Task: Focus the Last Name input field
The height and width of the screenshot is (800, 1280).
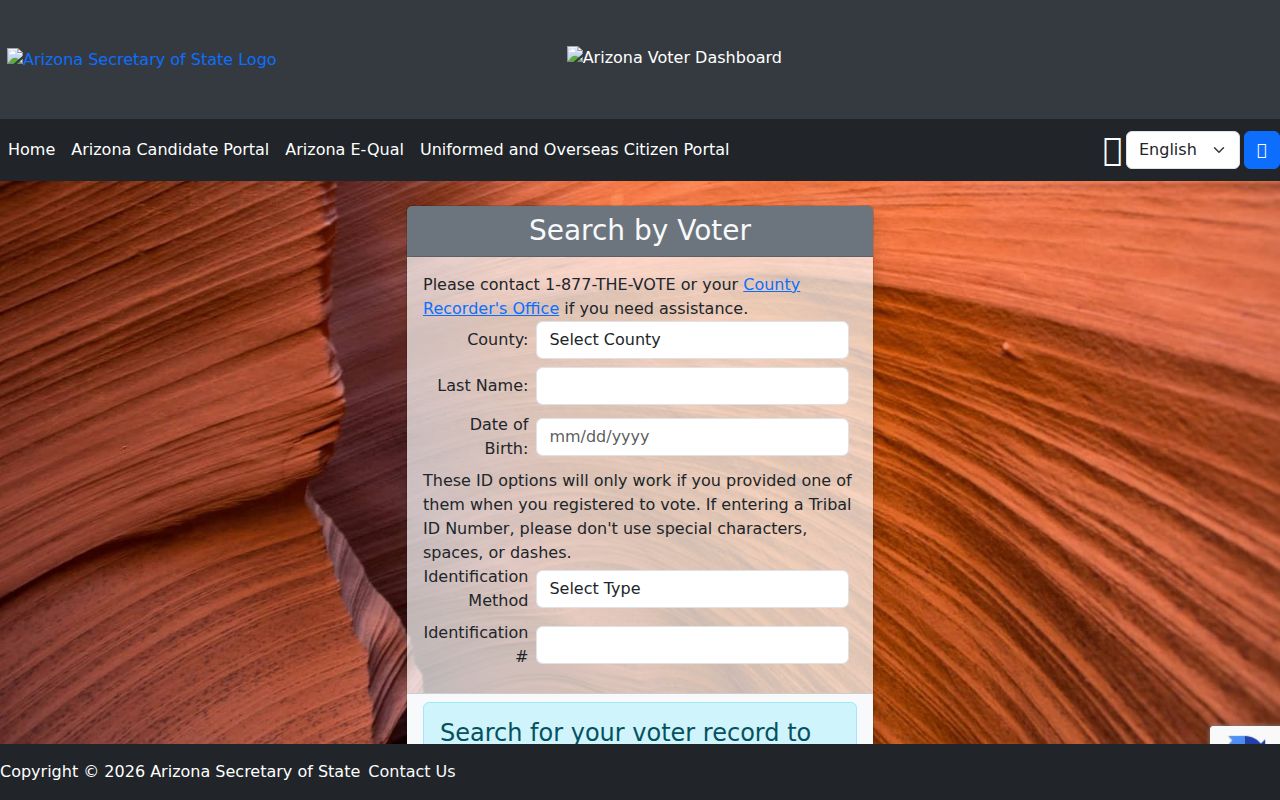Action: (692, 386)
